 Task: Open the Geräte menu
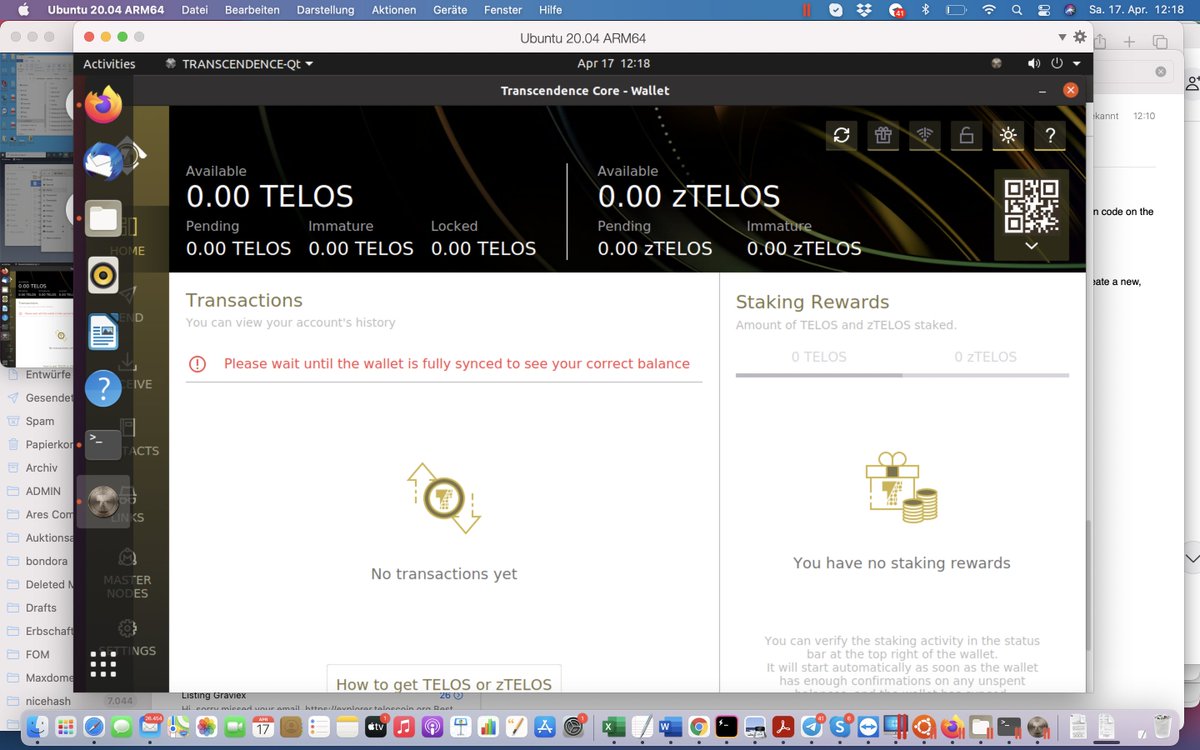coord(452,10)
